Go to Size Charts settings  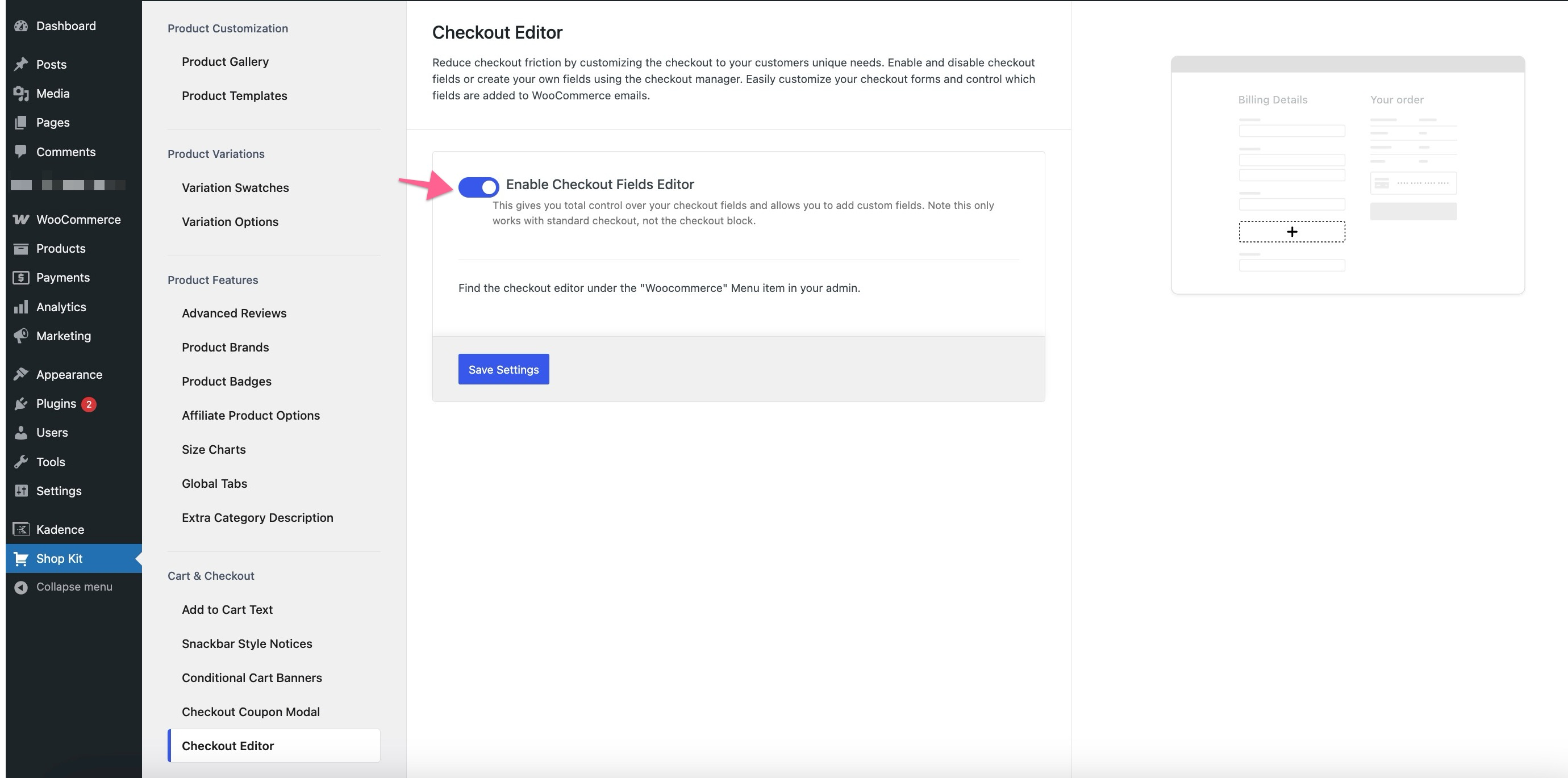[x=213, y=450]
